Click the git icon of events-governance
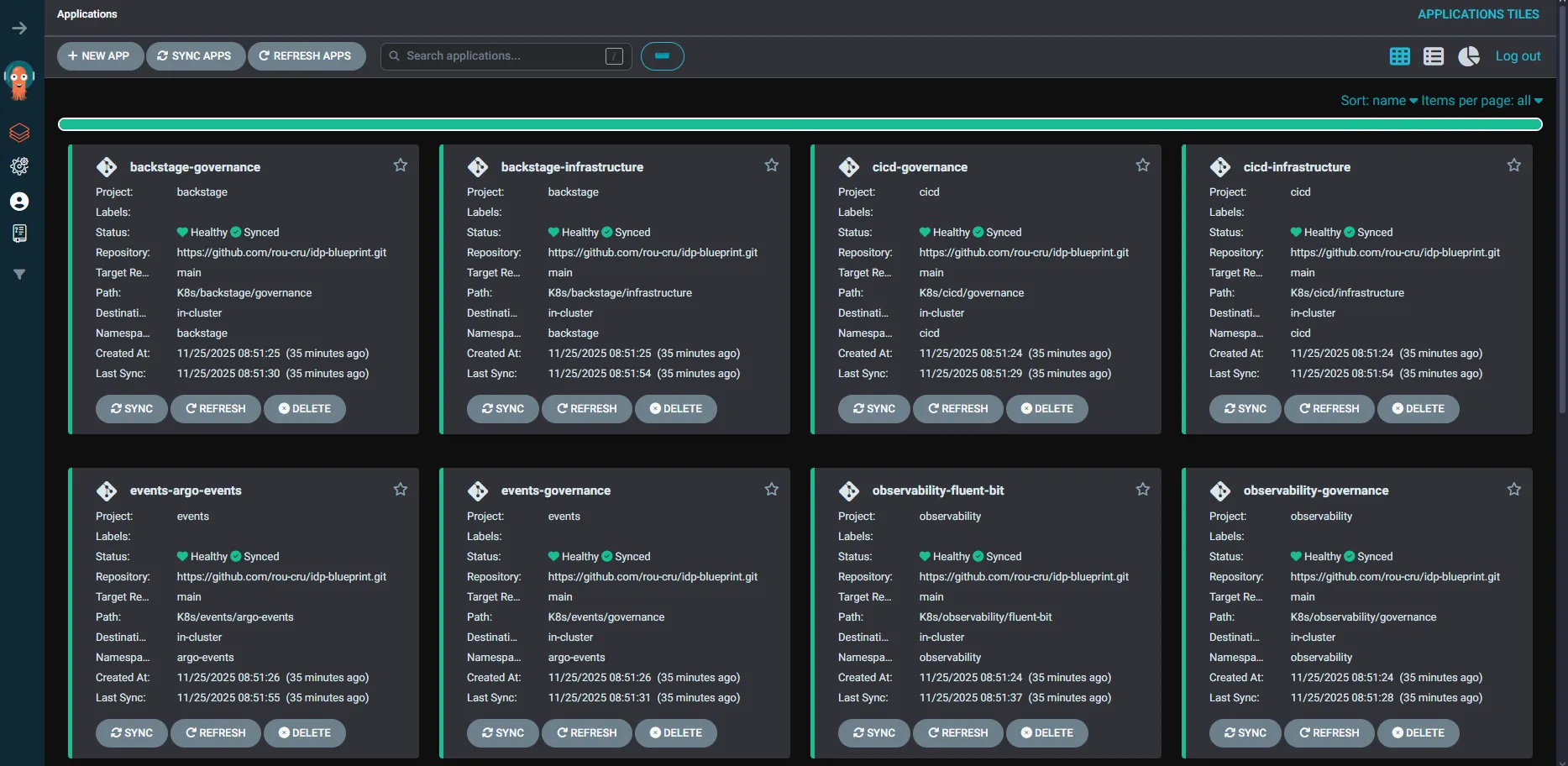Image resolution: width=1568 pixels, height=766 pixels. point(478,491)
